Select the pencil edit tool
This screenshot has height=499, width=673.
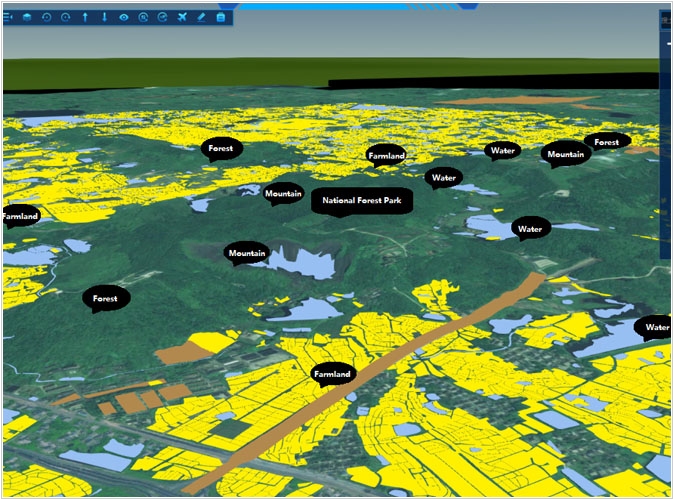[x=201, y=17]
